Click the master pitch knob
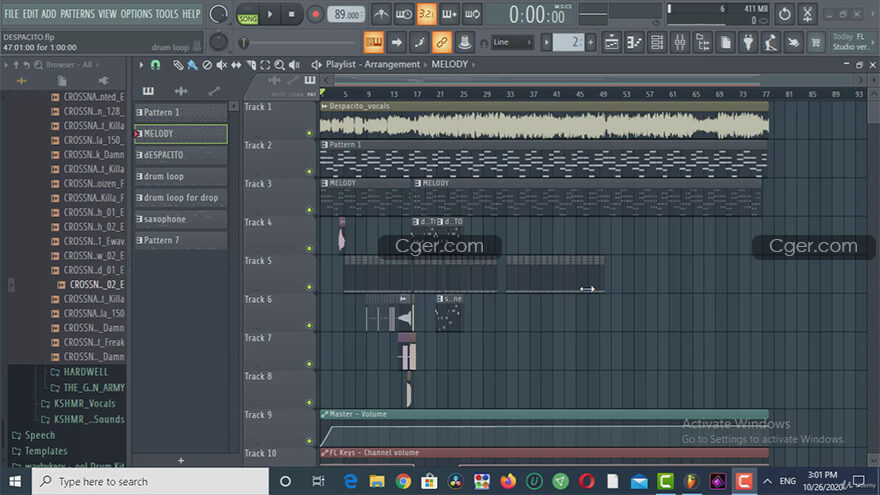The height and width of the screenshot is (495, 880). tap(218, 42)
